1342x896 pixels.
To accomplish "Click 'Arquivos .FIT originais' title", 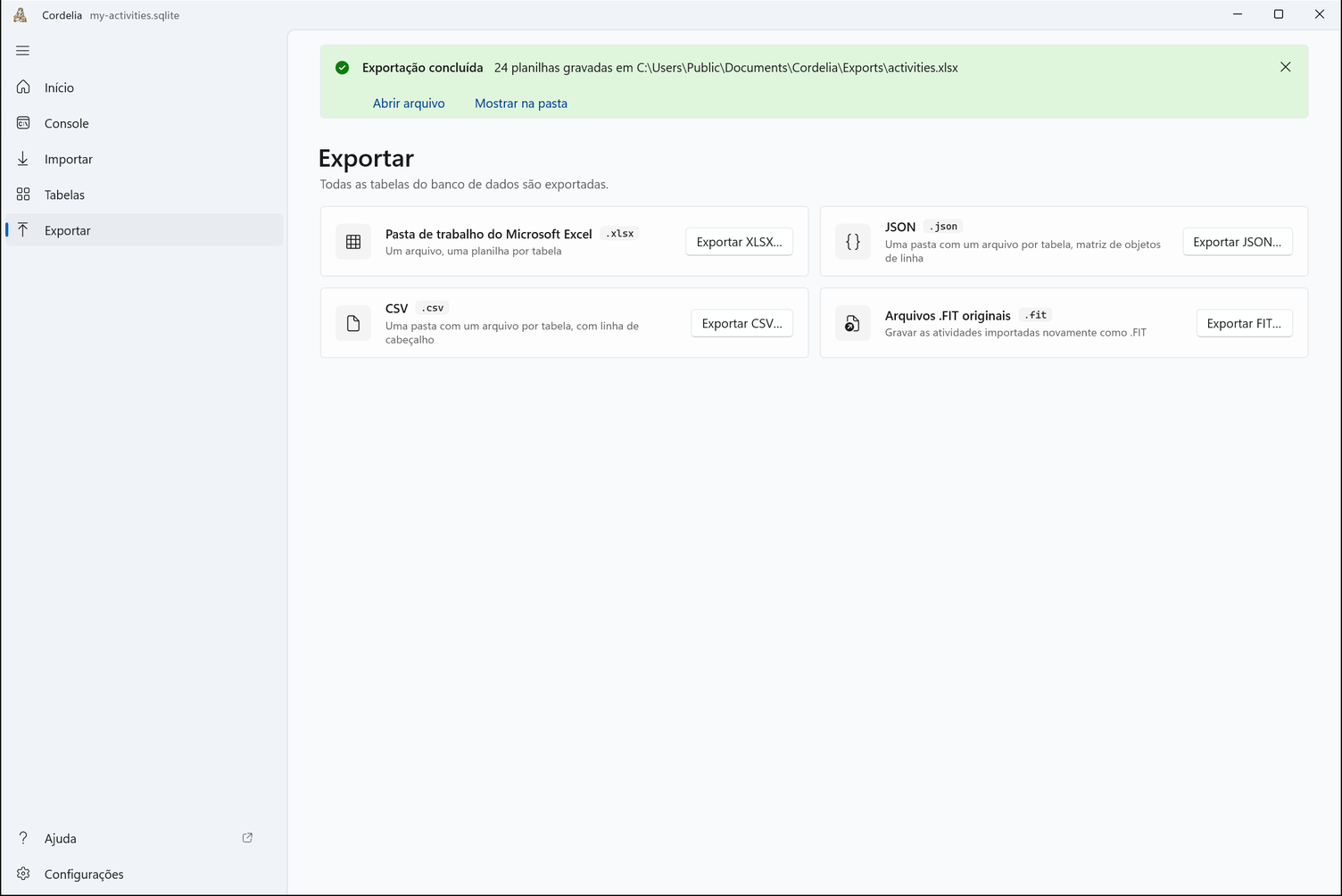I will tap(948, 316).
